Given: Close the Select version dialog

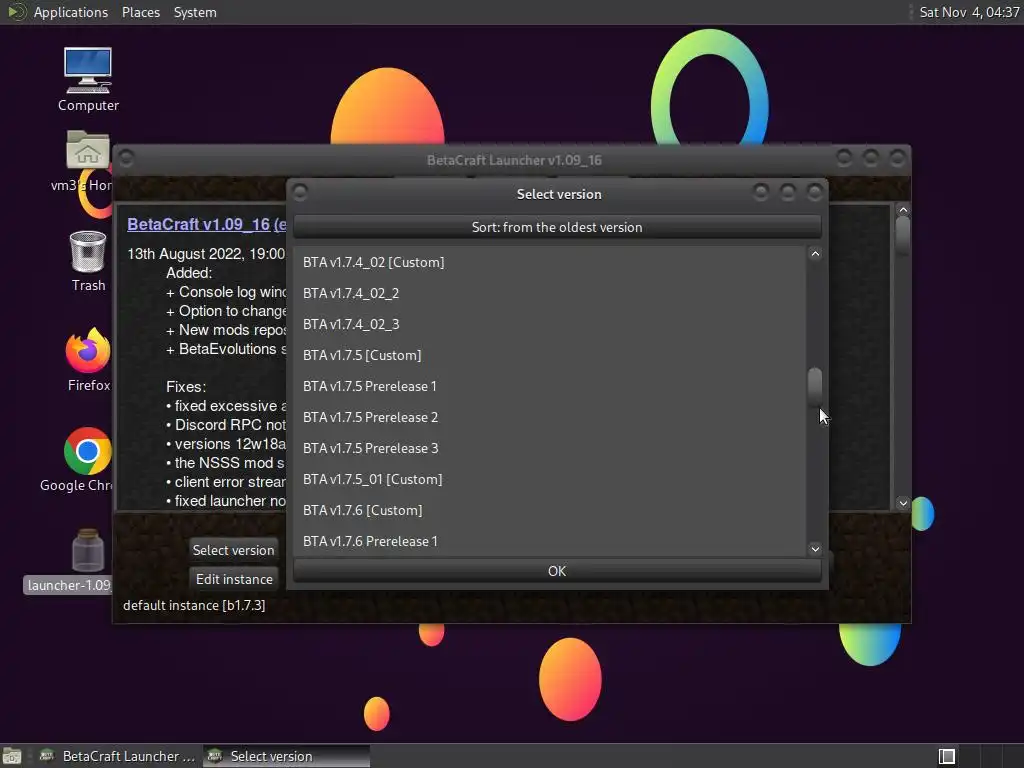Looking at the screenshot, I should 814,192.
